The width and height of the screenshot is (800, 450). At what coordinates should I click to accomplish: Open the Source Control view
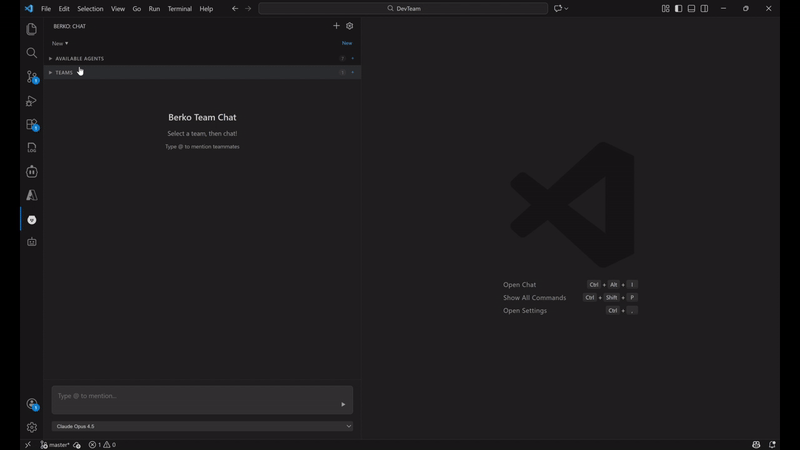(32, 77)
